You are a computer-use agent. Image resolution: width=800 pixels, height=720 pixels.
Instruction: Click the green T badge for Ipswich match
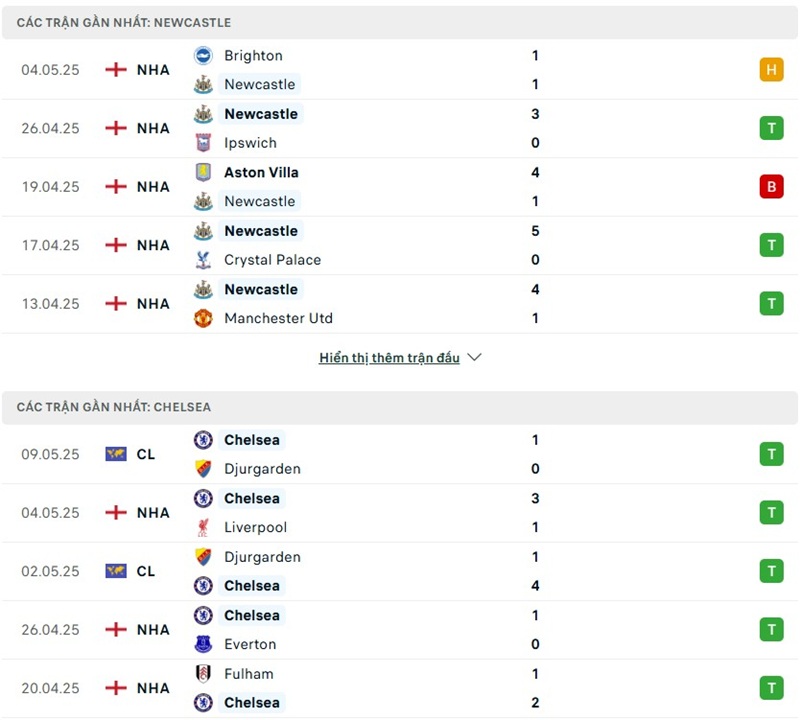[771, 128]
